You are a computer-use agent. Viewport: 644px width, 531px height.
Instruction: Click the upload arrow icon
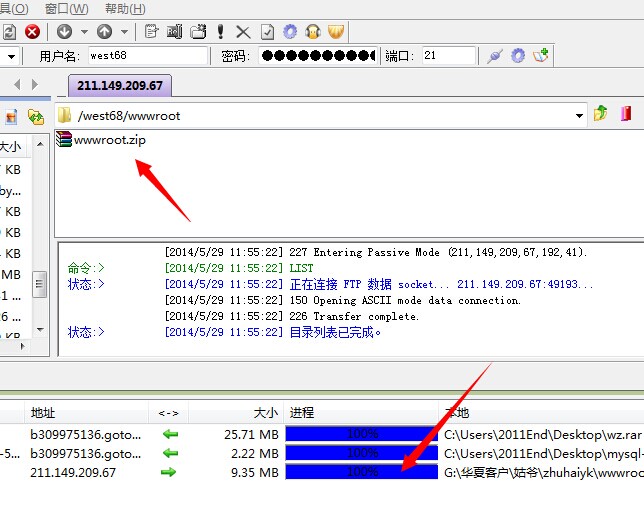(104, 32)
